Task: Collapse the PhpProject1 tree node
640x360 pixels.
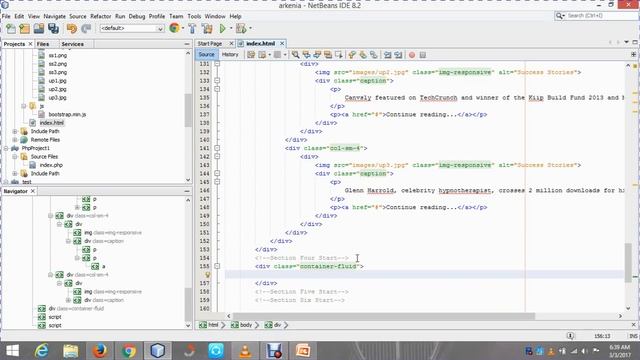Action: (6, 148)
